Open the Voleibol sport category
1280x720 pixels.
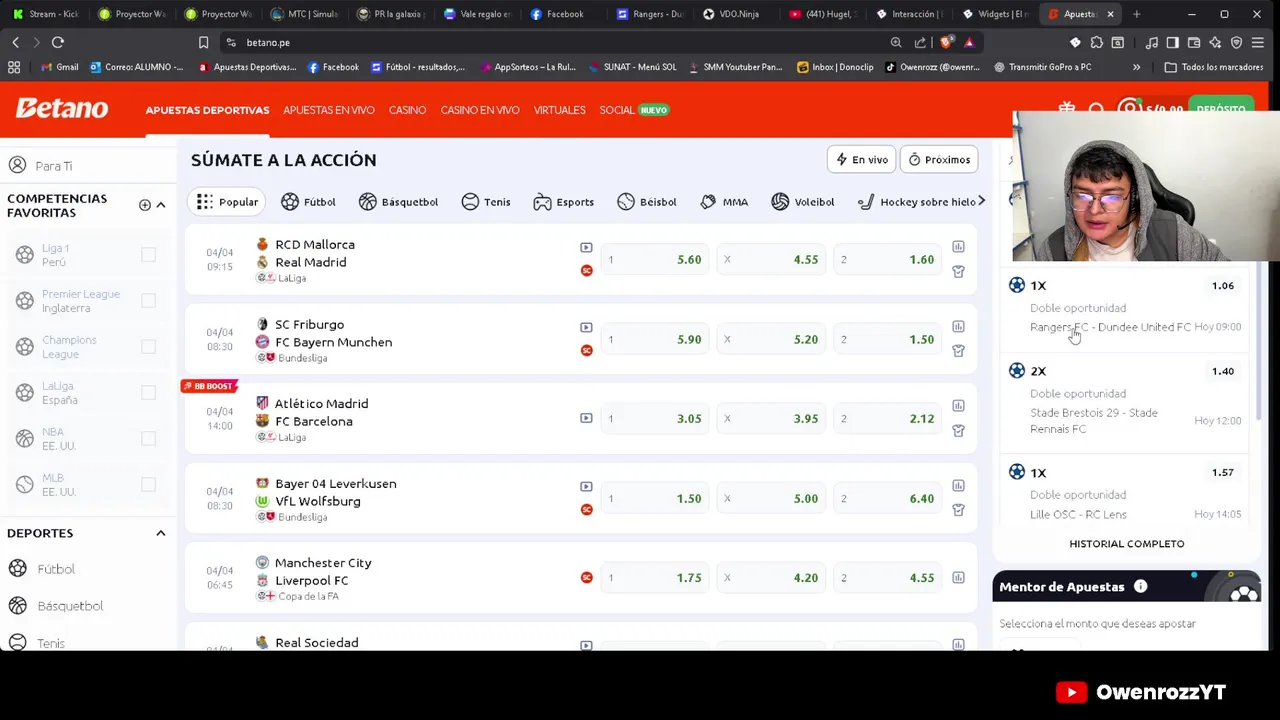click(803, 202)
